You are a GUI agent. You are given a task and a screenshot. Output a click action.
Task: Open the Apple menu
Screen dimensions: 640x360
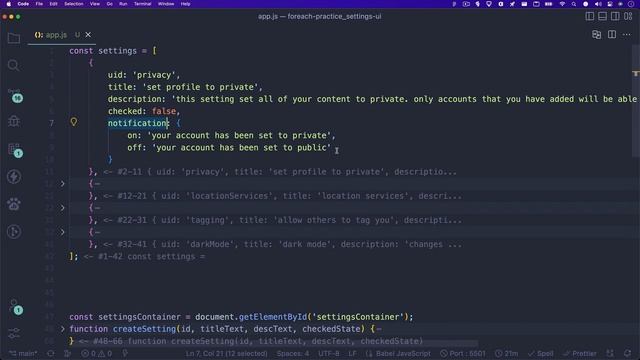point(9,4)
